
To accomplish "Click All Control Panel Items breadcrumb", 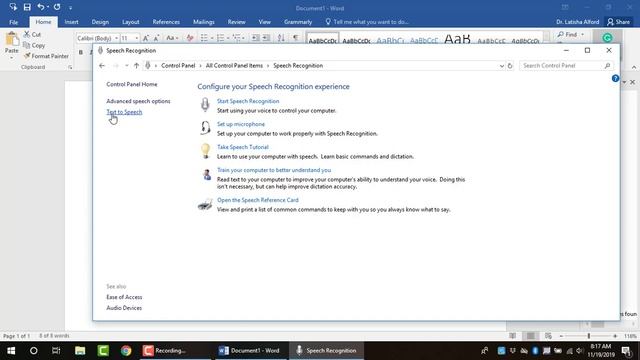I will [x=234, y=65].
